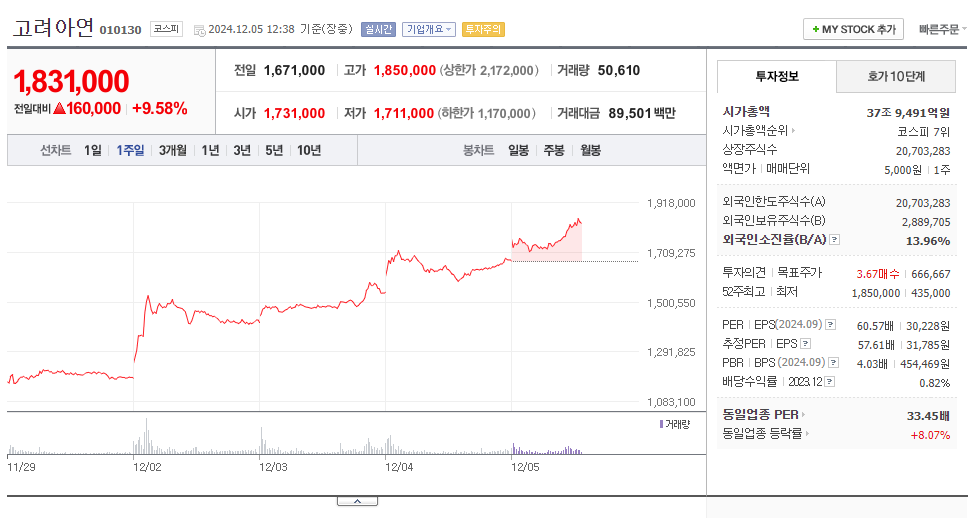Open the 빠른주문 dropdown
This screenshot has width=976, height=518.
tap(942, 29)
